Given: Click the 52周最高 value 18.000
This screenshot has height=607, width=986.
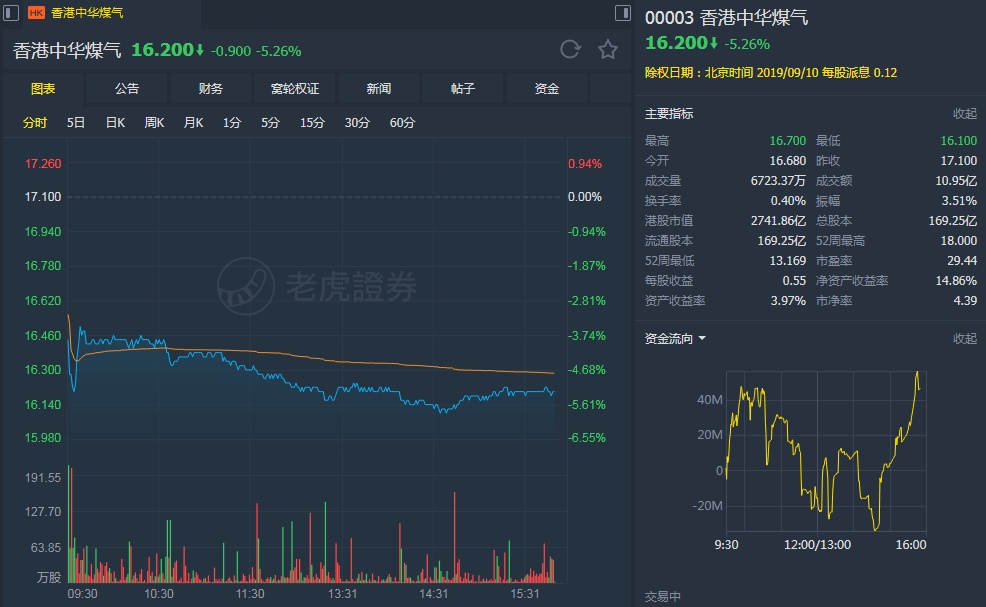Looking at the screenshot, I should (958, 241).
